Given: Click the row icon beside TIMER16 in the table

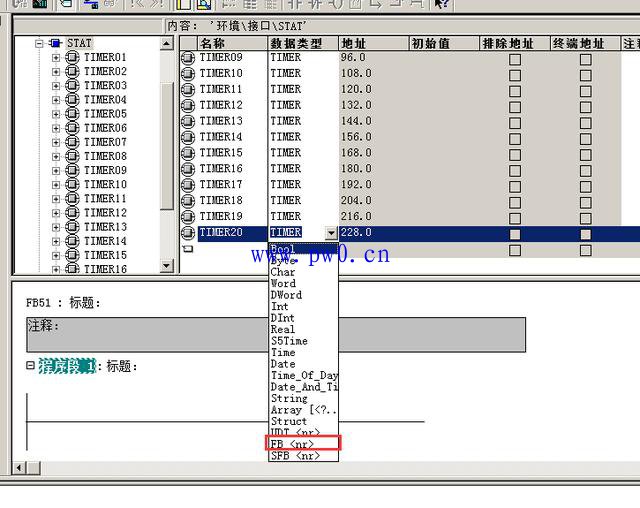Looking at the screenshot, I should click(188, 169).
